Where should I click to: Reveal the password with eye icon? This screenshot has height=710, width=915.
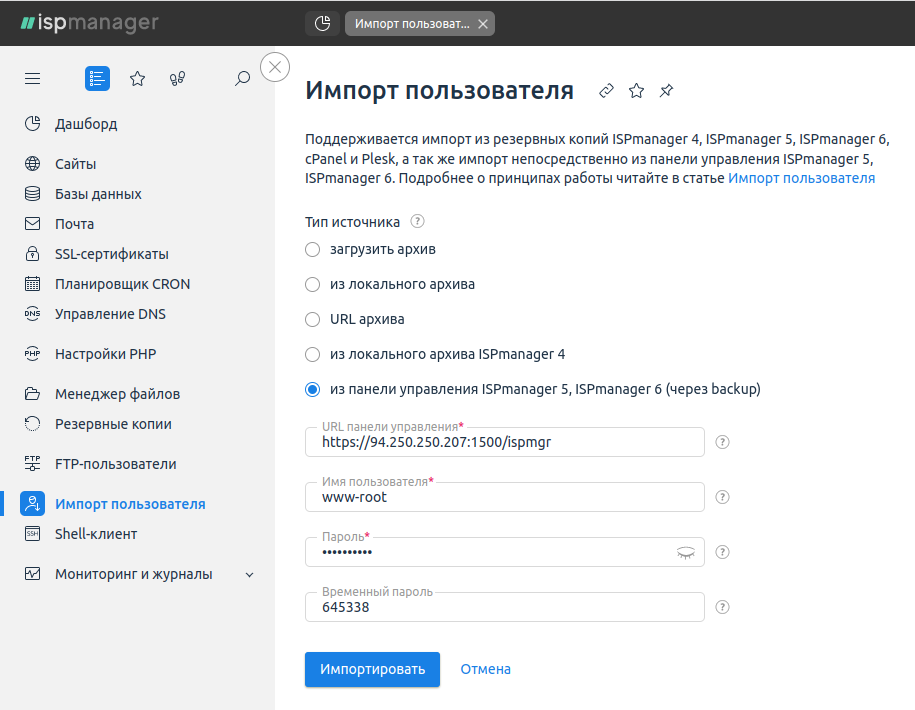click(x=686, y=552)
